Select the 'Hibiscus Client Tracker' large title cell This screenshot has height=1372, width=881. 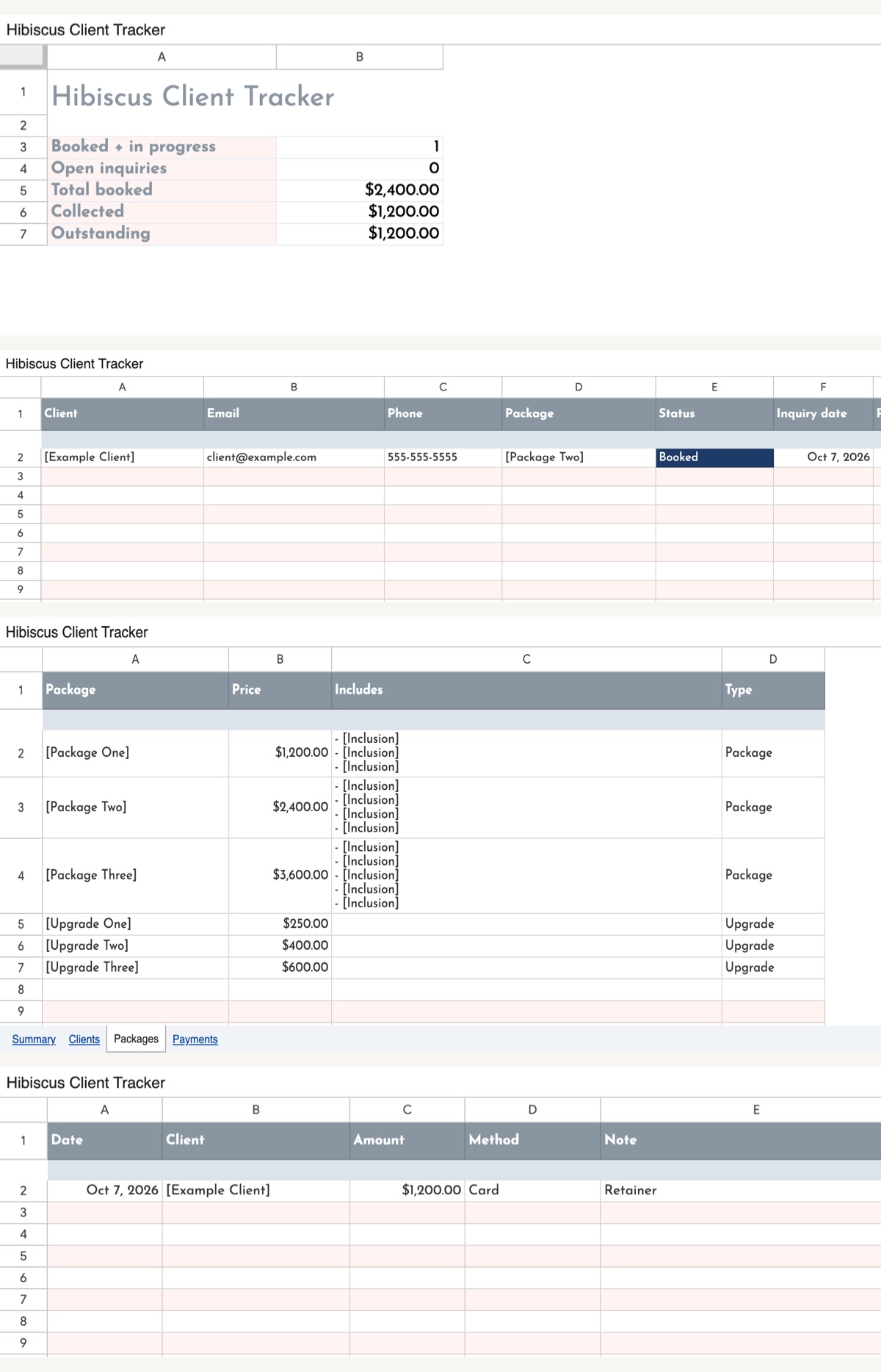(192, 96)
